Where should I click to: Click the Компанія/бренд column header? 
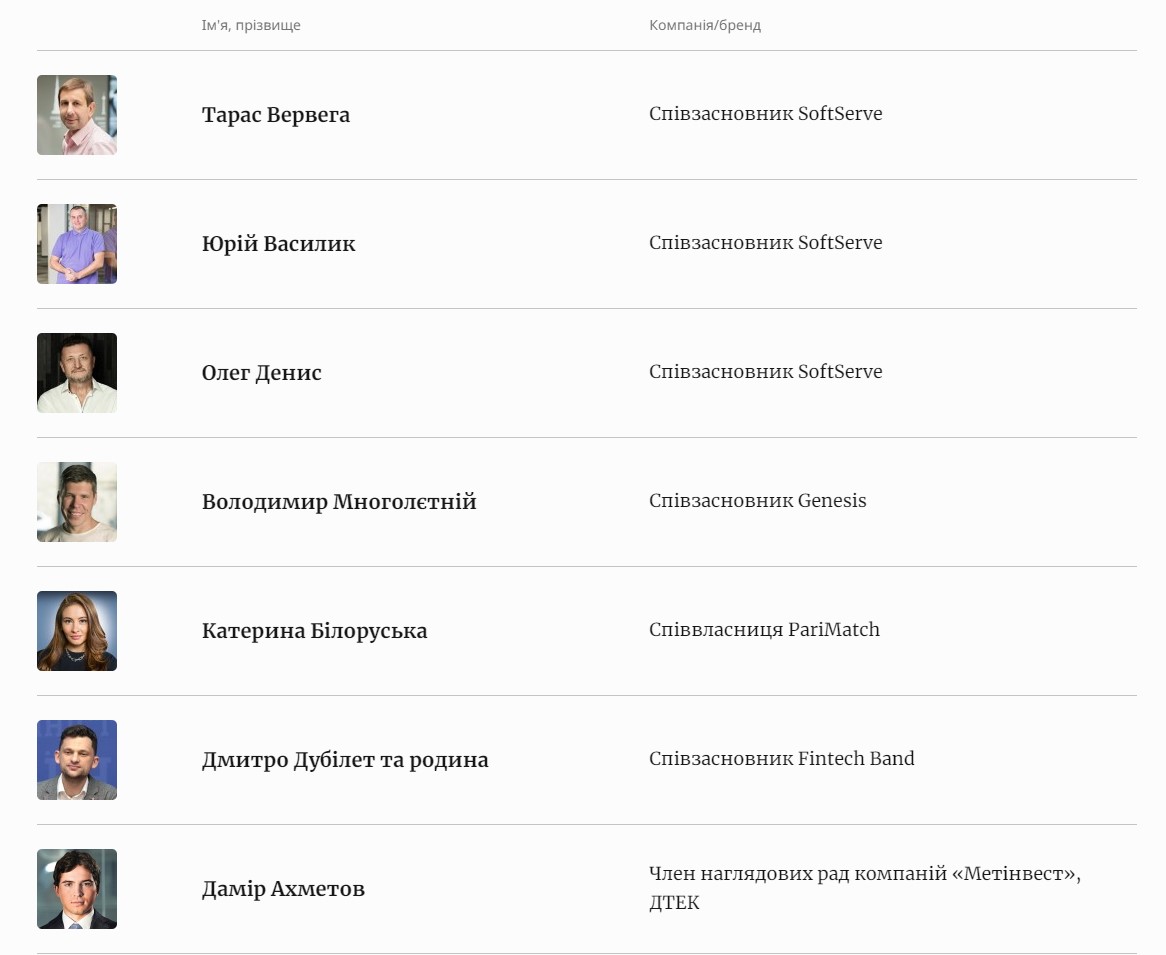pos(705,25)
